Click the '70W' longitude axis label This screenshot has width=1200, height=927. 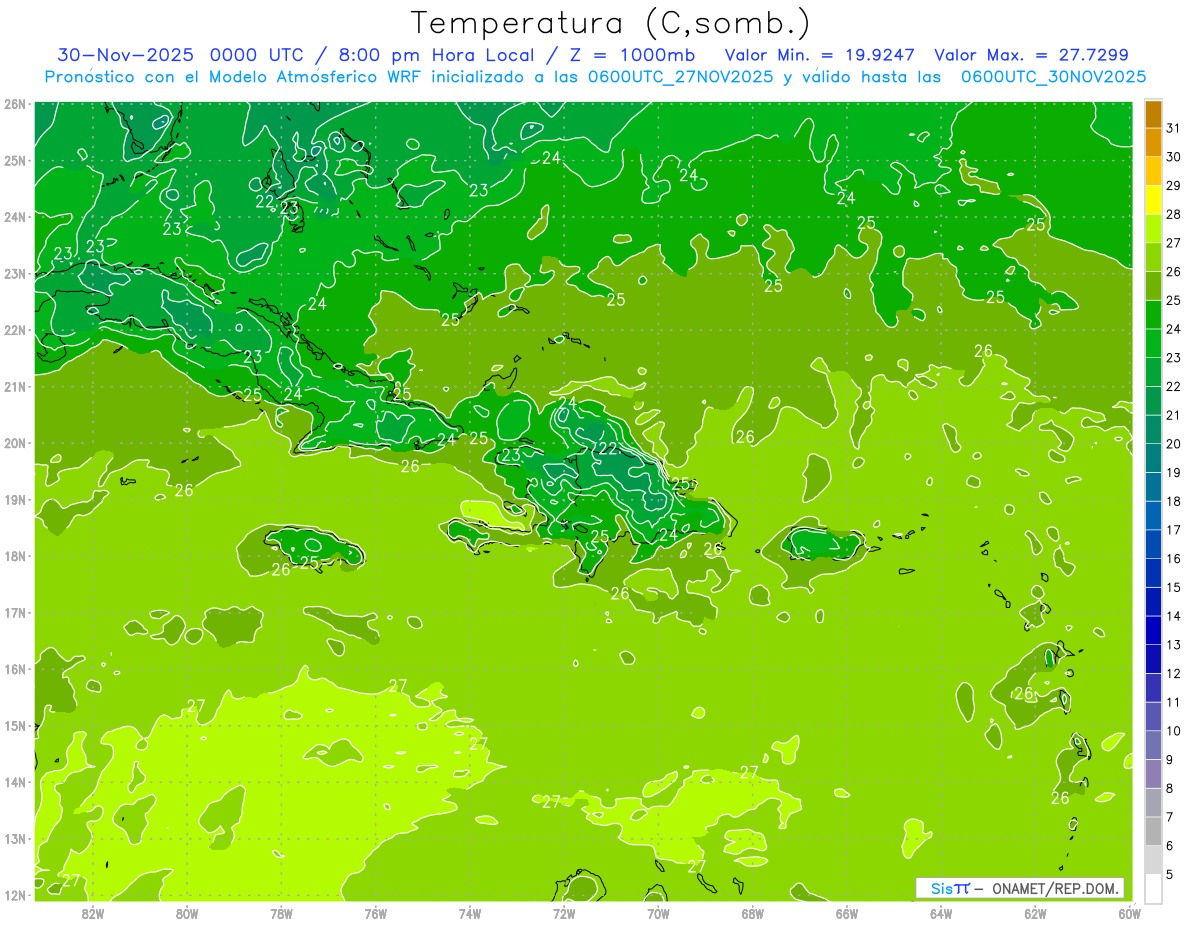(658, 913)
